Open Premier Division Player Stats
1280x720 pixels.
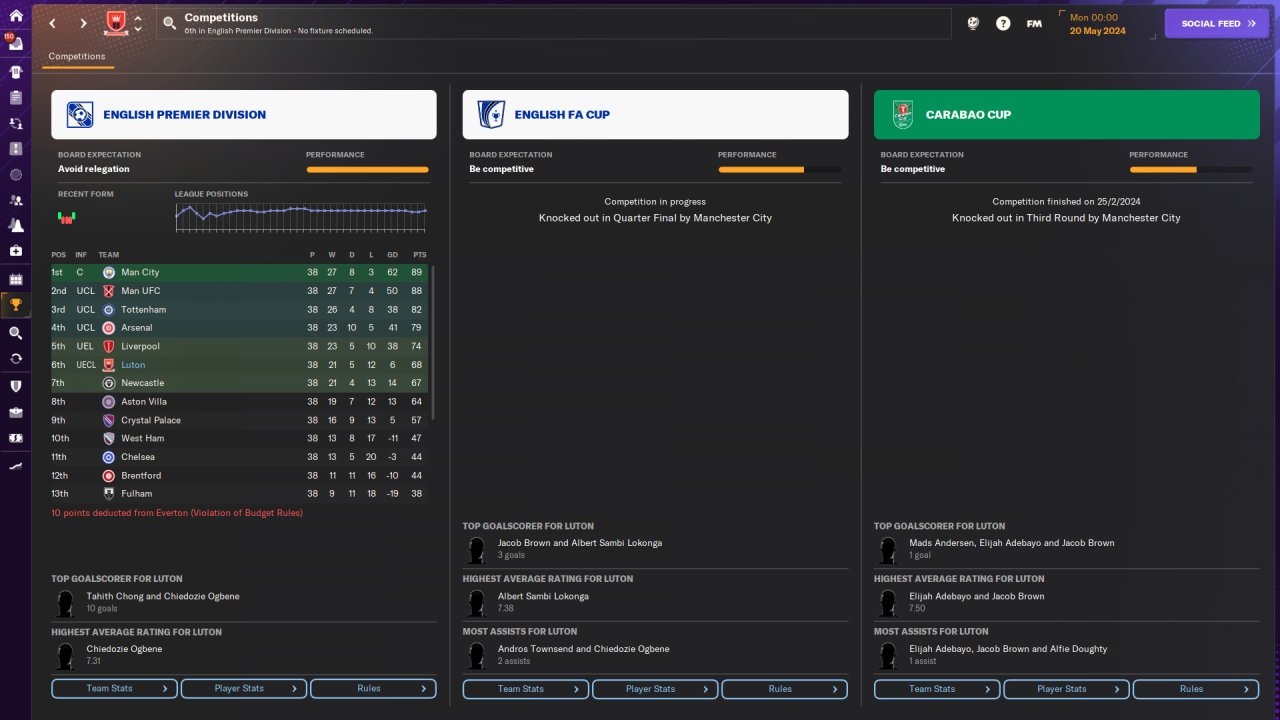pos(244,689)
